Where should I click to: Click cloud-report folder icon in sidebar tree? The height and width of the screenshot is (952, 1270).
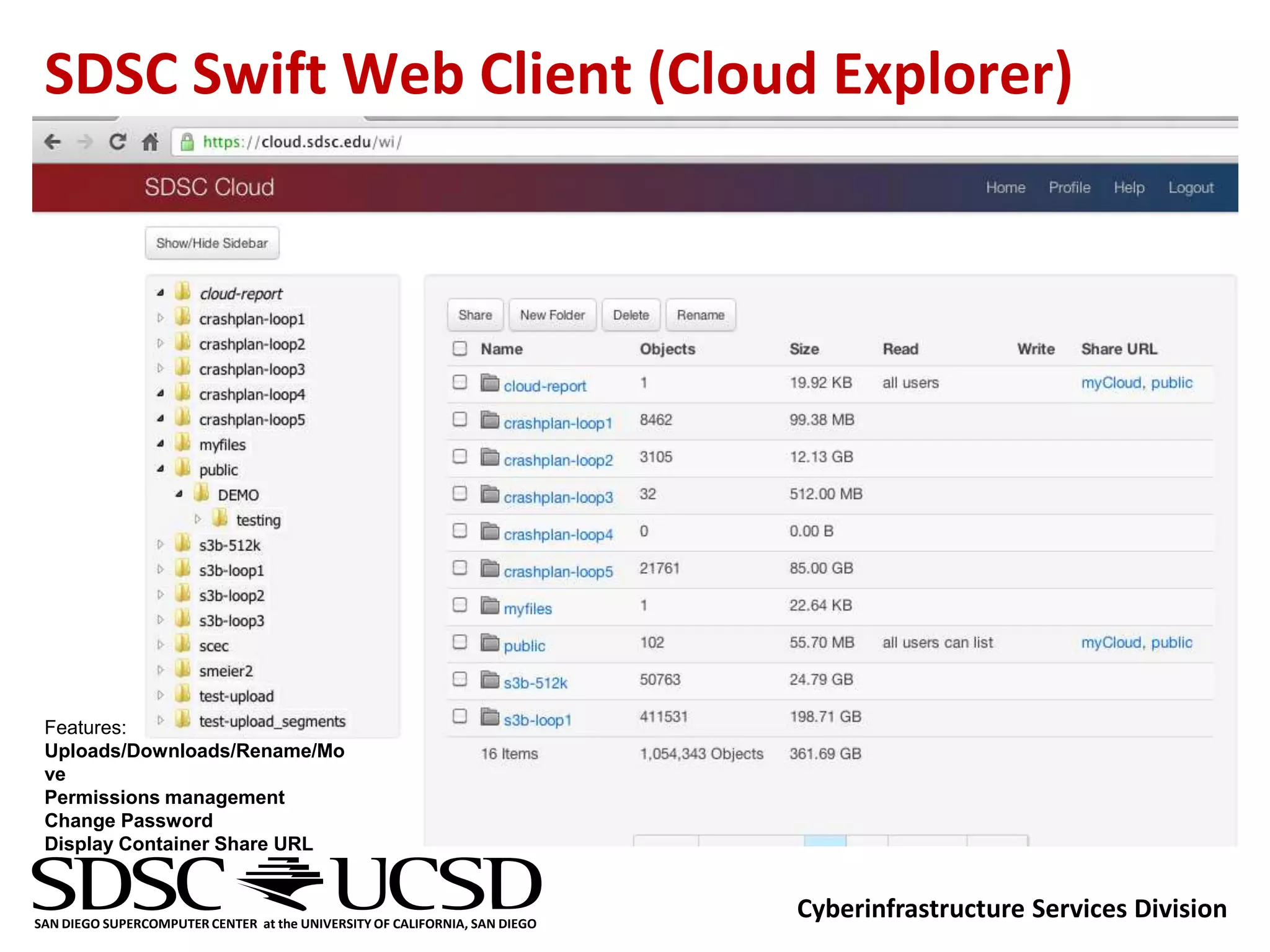click(x=183, y=292)
